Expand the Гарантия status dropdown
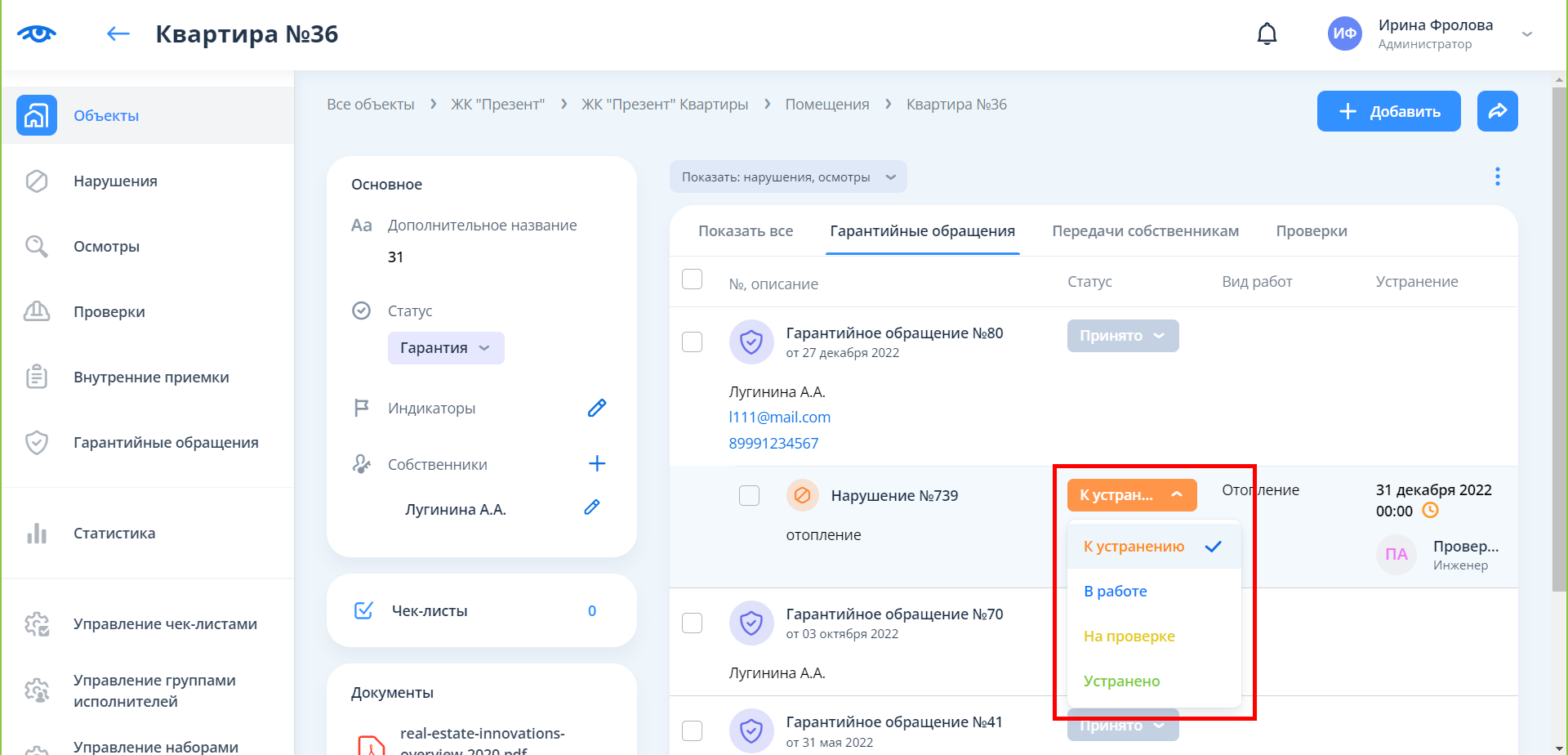 coord(445,348)
